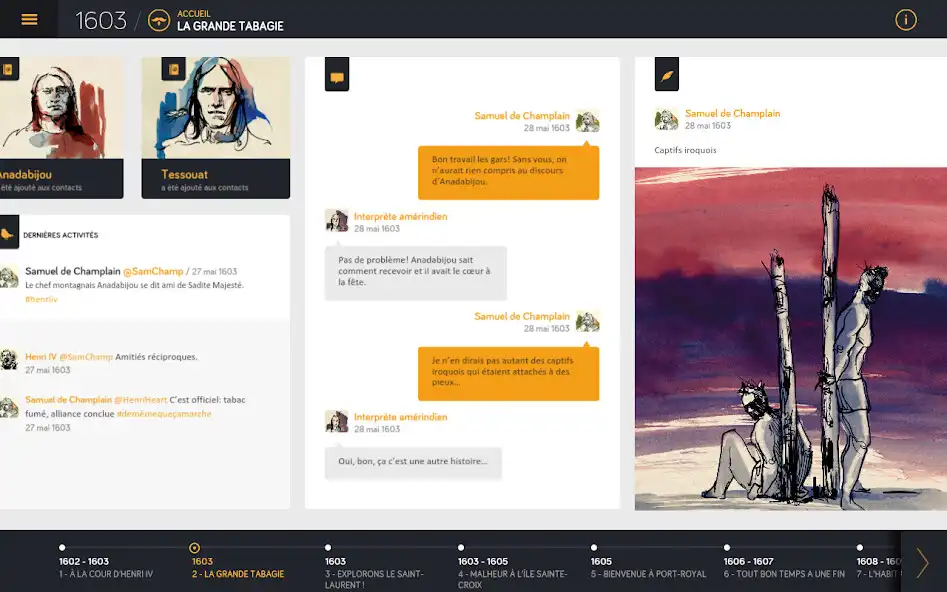Click the '28 mai 1603' date in the journal post
The height and width of the screenshot is (592, 947).
(x=708, y=126)
